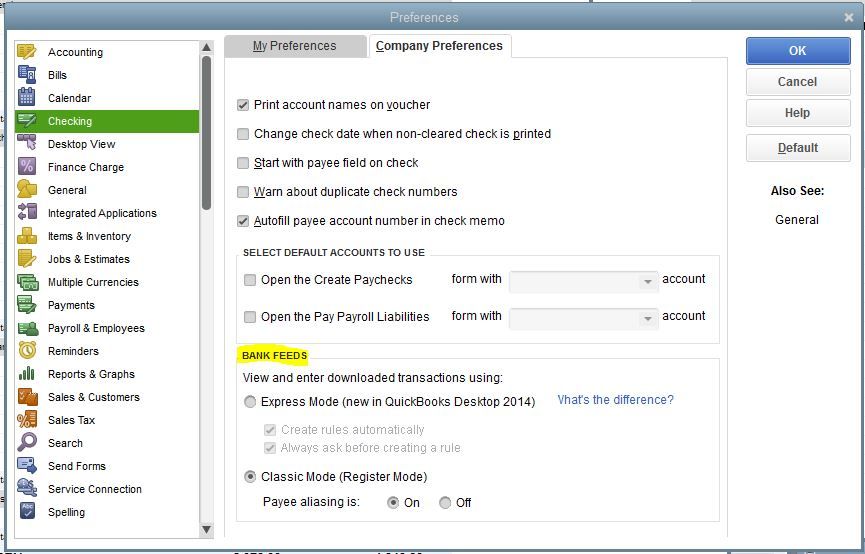Click the Reminders clock icon
The image size is (865, 554).
27,351
